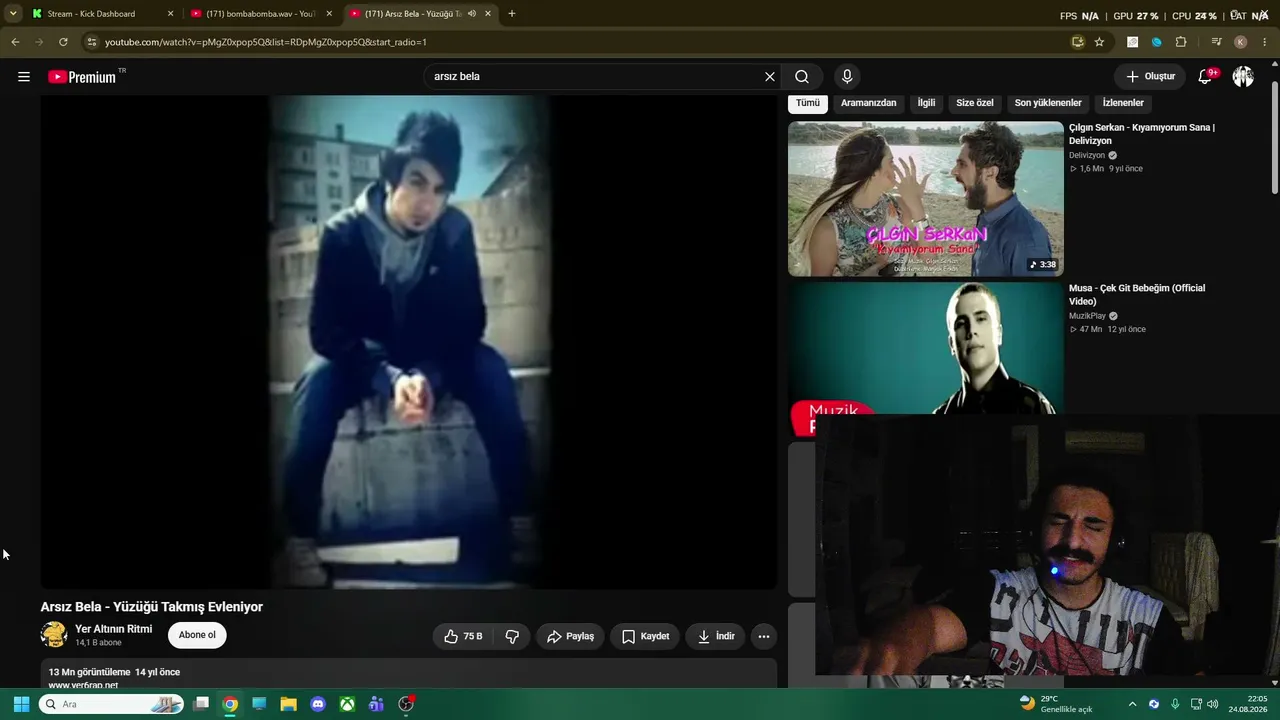Select the Son yüklenenler filter chip
The height and width of the screenshot is (720, 1280).
pyautogui.click(x=1048, y=103)
